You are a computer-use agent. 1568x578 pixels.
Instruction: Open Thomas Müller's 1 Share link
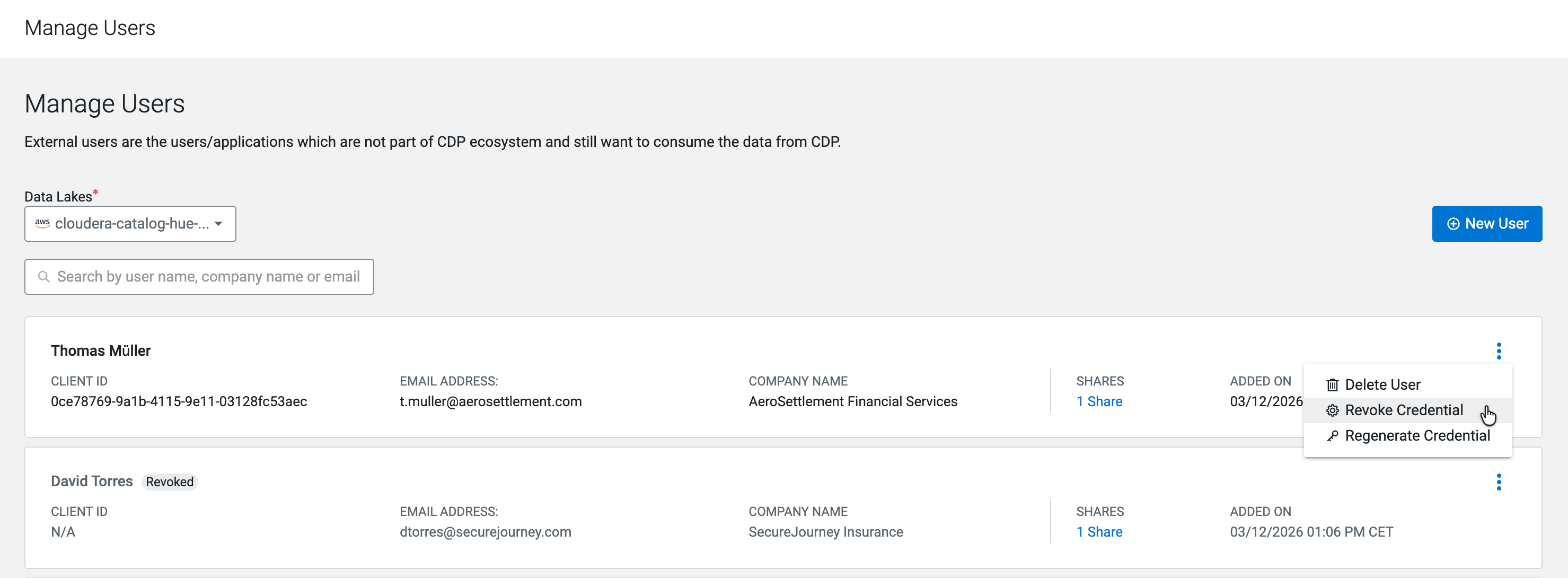1099,401
